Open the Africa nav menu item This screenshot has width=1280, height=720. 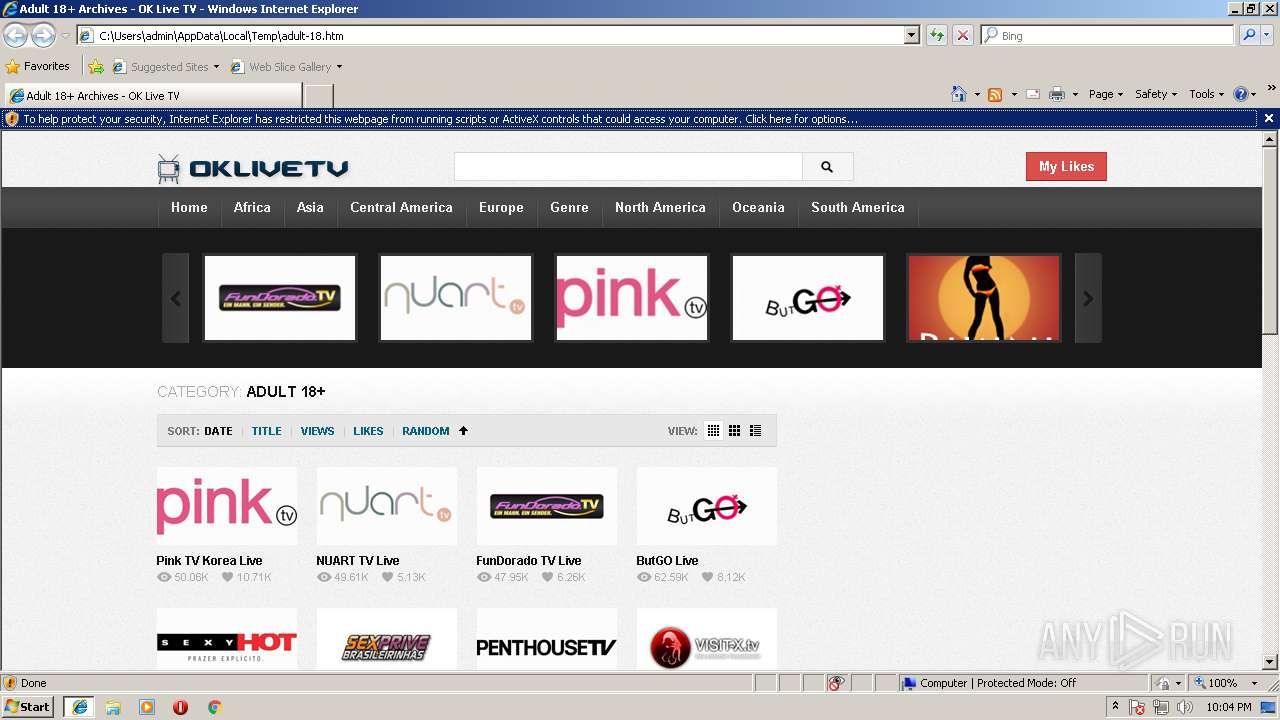252,207
